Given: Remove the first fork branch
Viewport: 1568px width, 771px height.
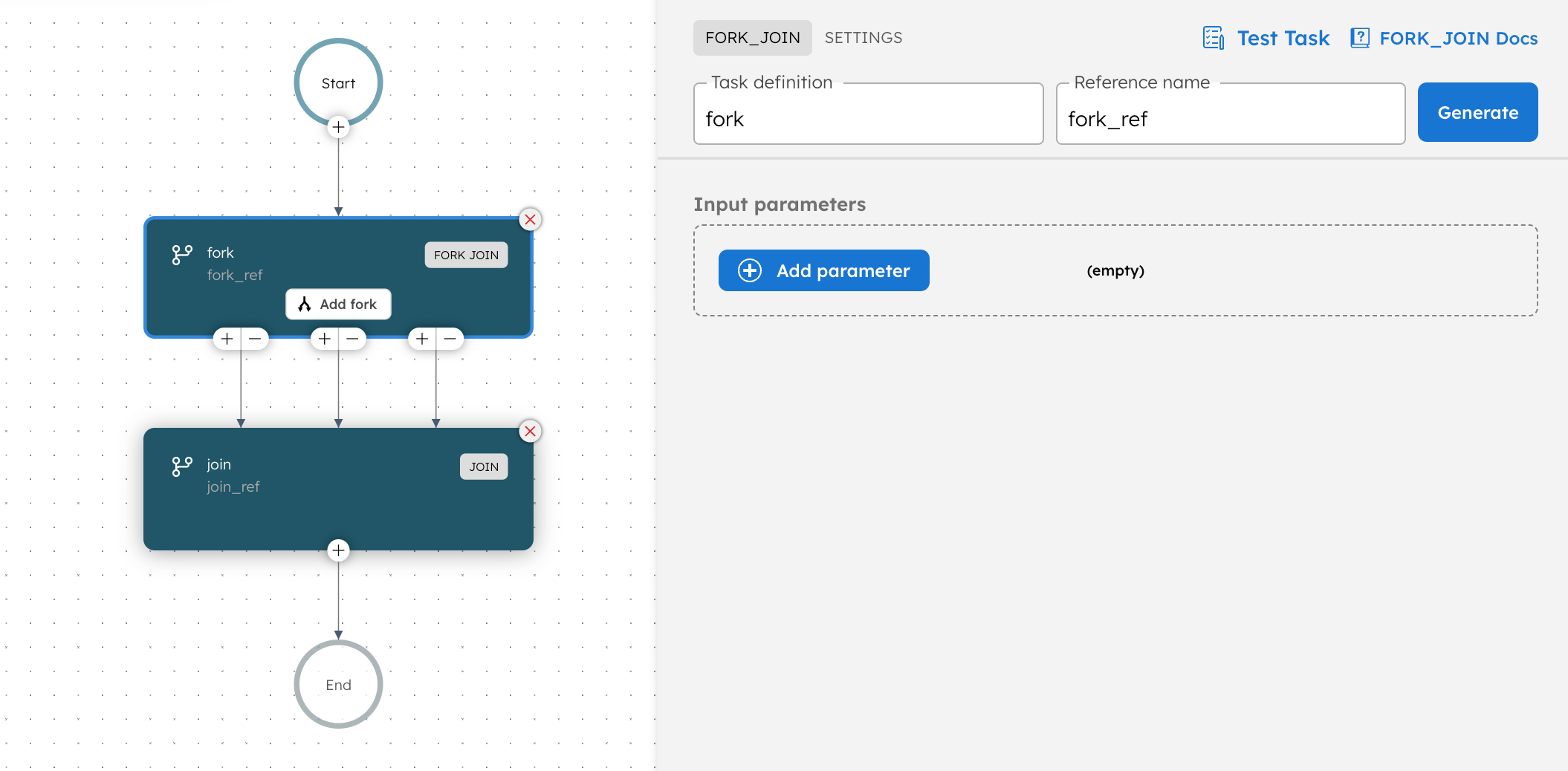Looking at the screenshot, I should 255,339.
